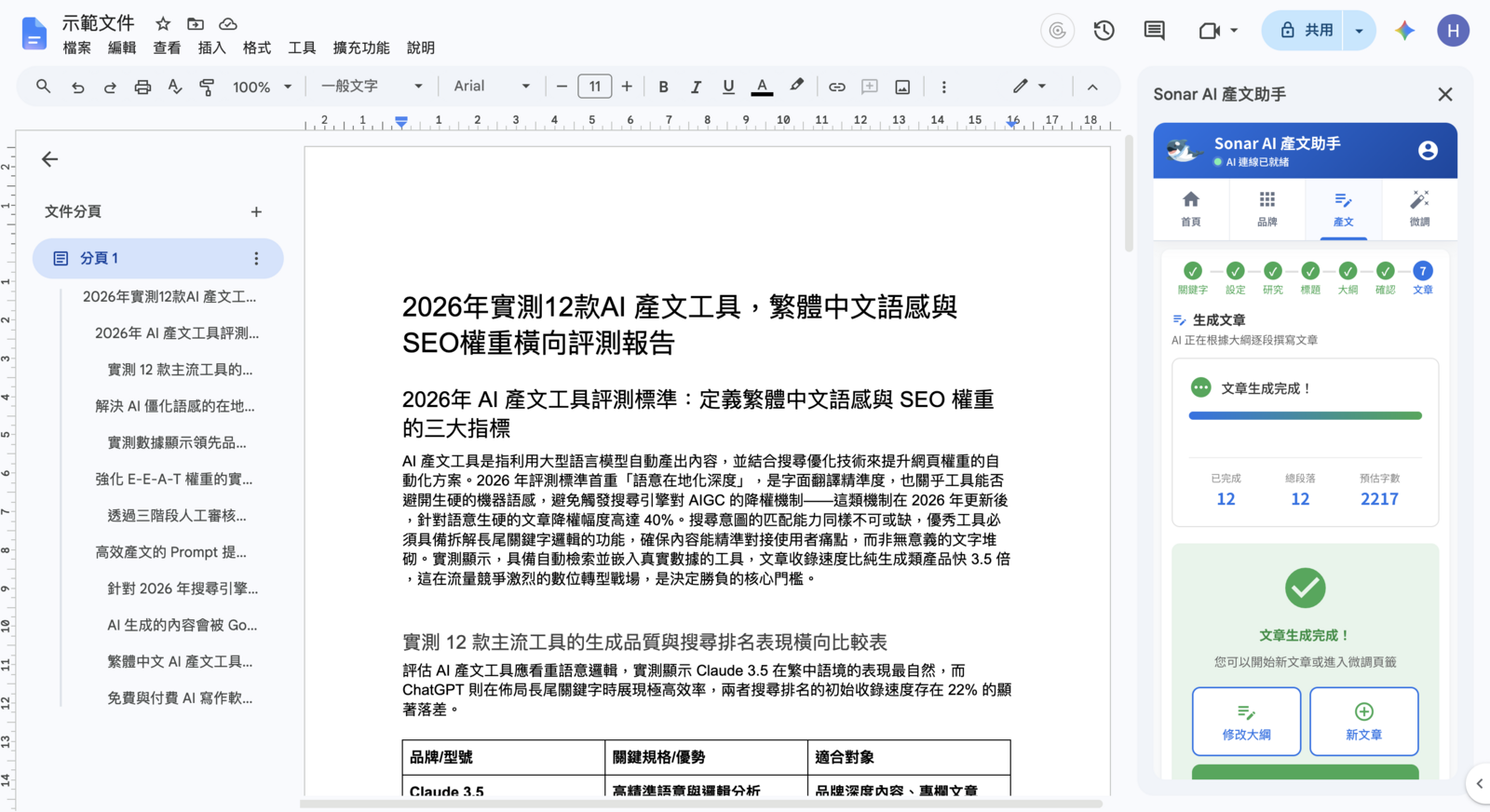
Task: Switch to the 微調 tab
Action: point(1419,209)
